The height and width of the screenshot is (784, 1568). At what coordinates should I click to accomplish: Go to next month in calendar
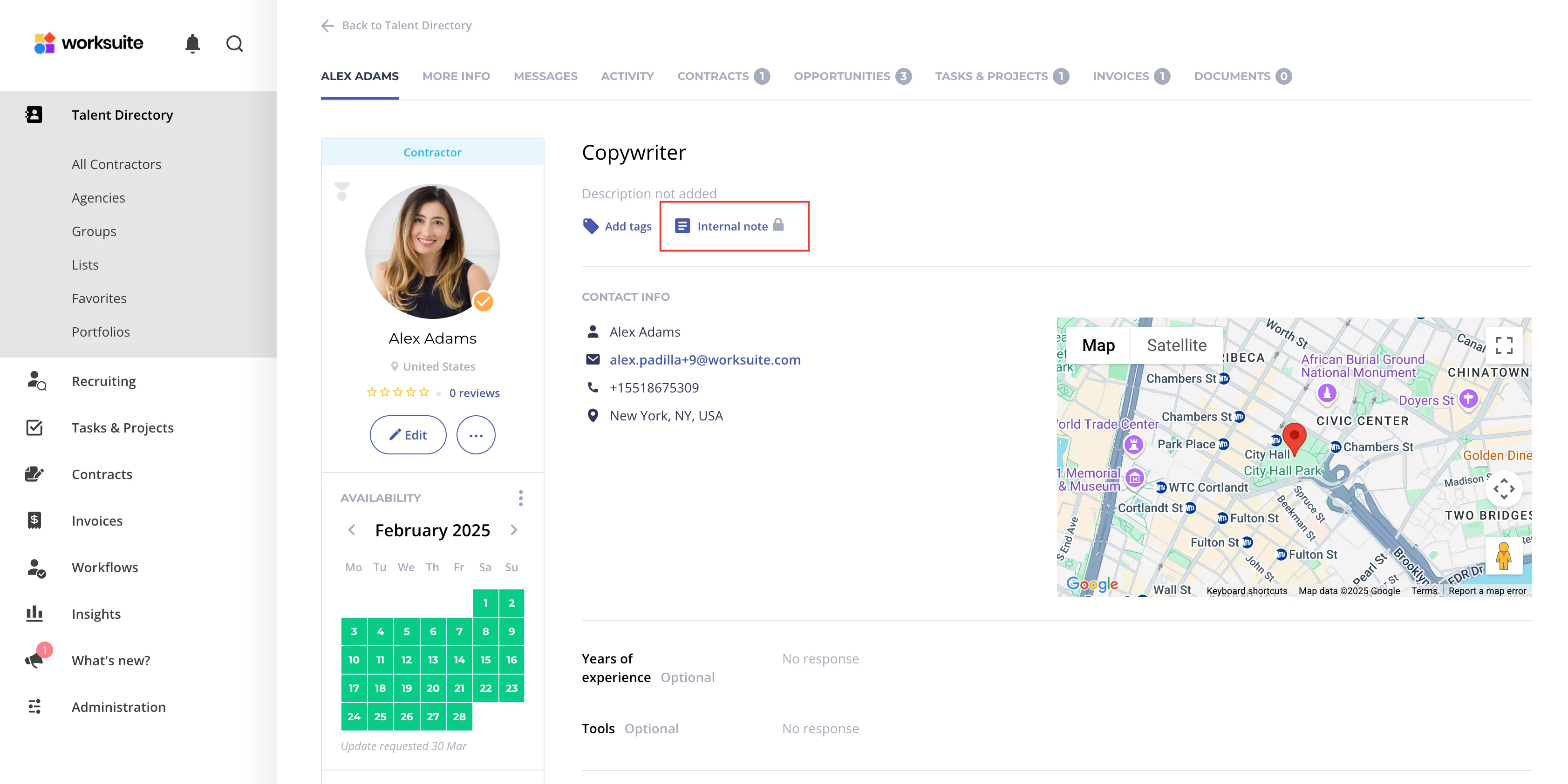514,530
